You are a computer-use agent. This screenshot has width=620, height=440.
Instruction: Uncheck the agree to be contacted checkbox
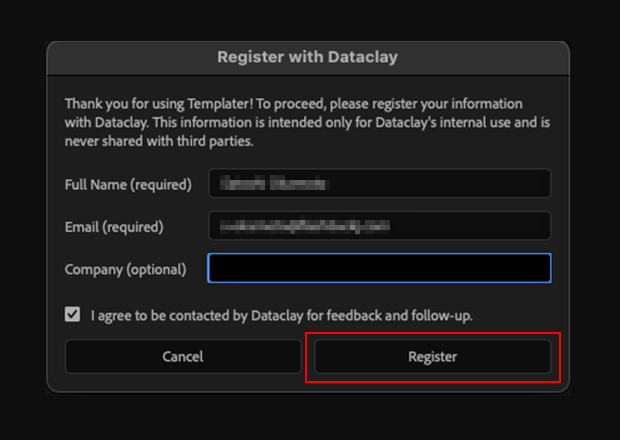[x=73, y=314]
